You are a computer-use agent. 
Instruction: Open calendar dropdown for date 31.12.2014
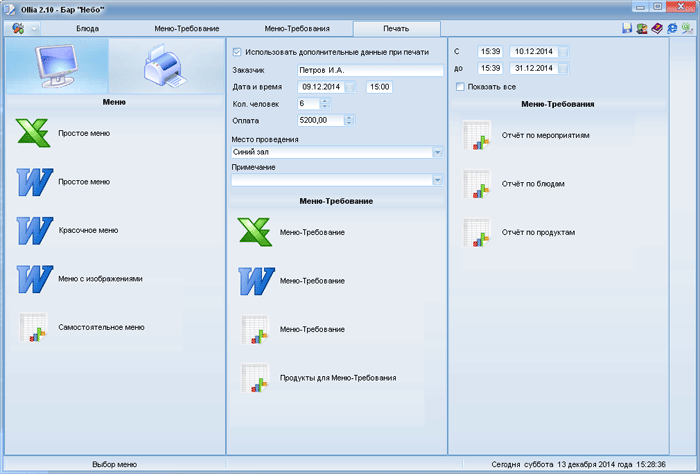564,68
